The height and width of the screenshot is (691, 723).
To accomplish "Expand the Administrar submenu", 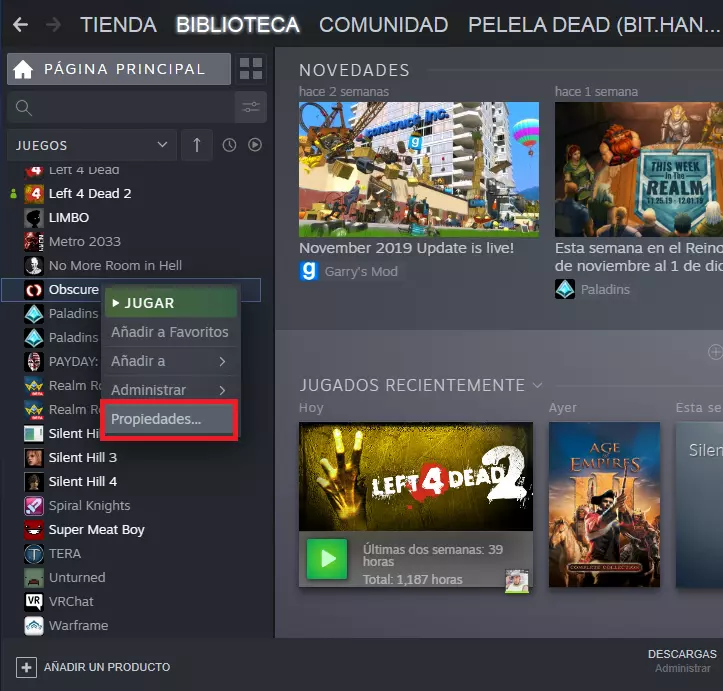I will point(169,390).
